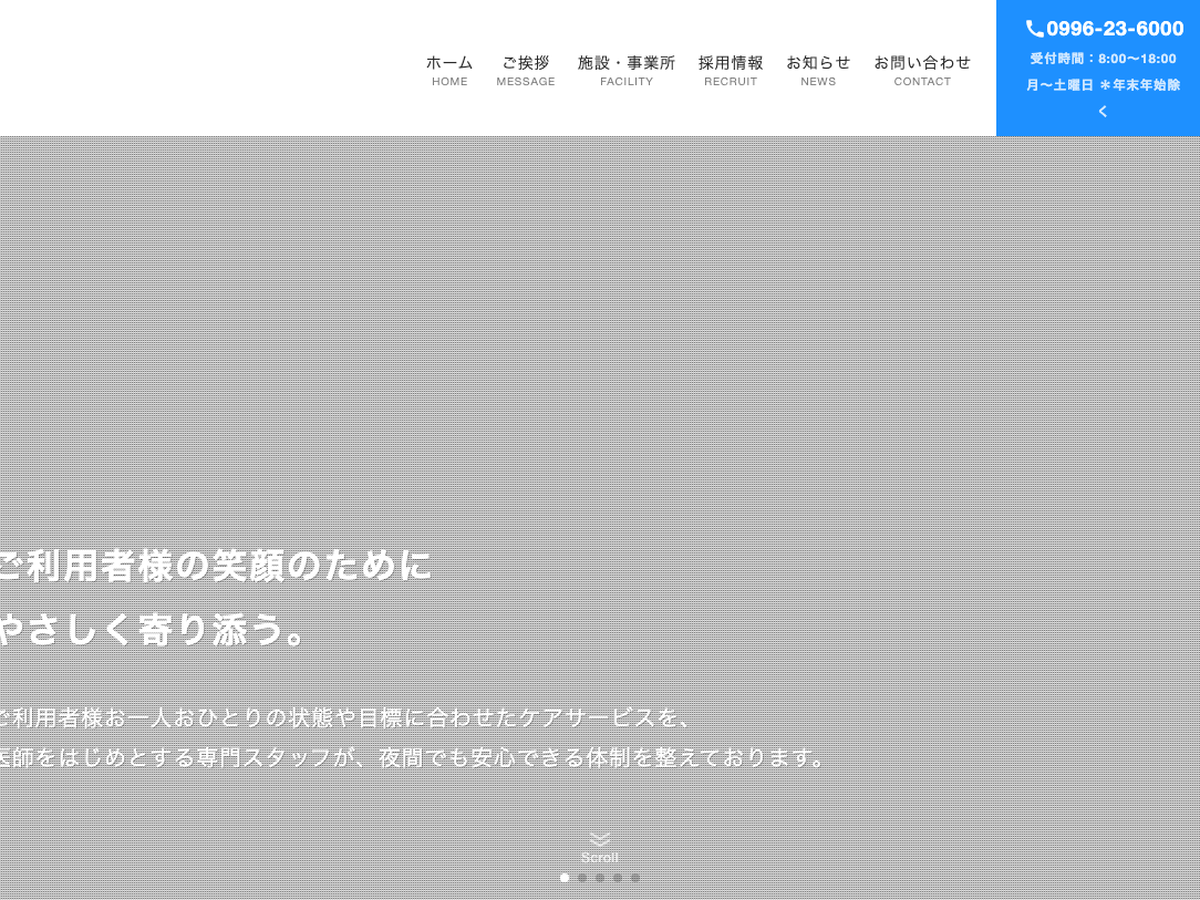This screenshot has height=900, width=1200.
Task: Go to the fifth slide dot
Action: click(x=635, y=878)
